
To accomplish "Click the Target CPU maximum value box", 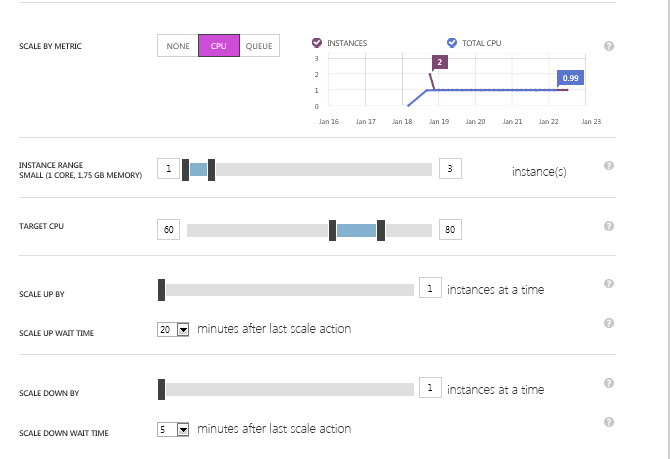I will (450, 230).
